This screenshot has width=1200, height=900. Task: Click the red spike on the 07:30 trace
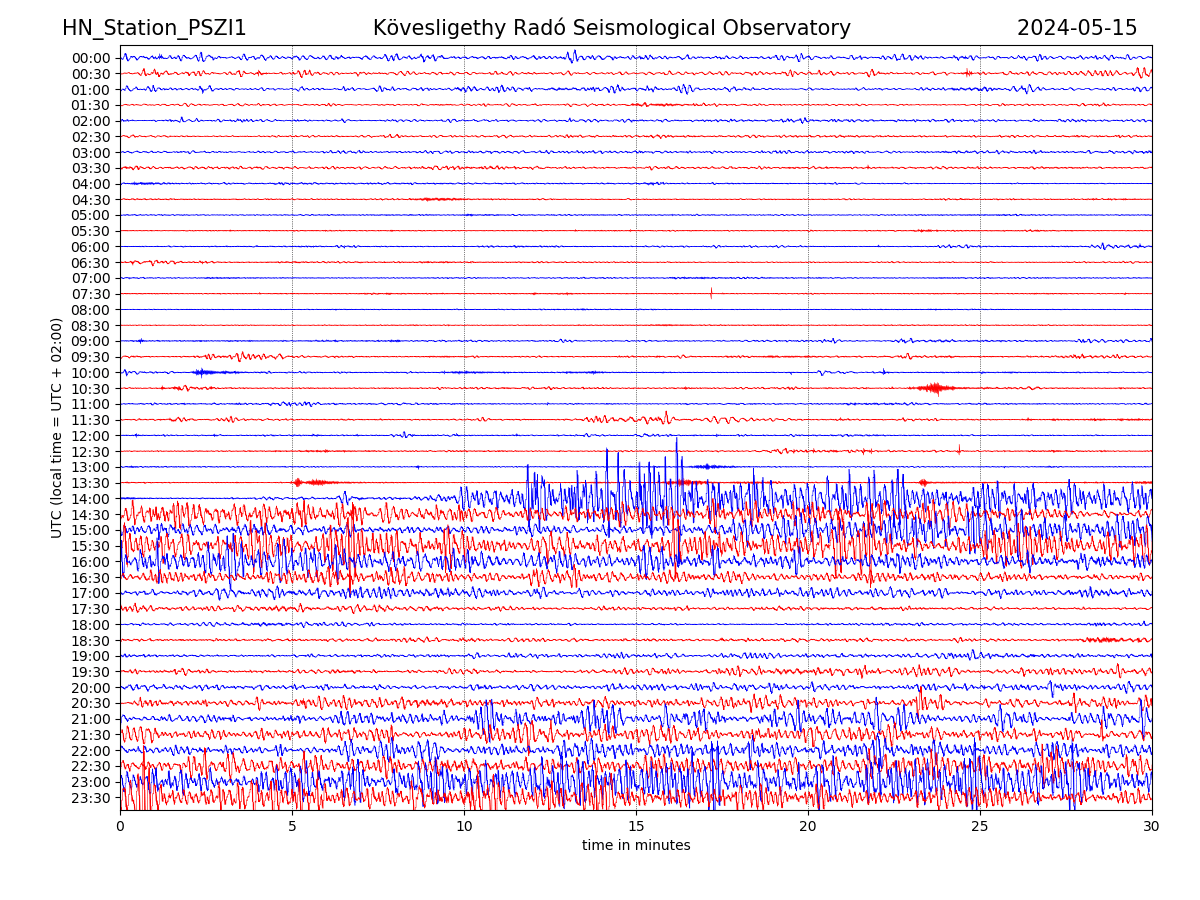click(711, 293)
